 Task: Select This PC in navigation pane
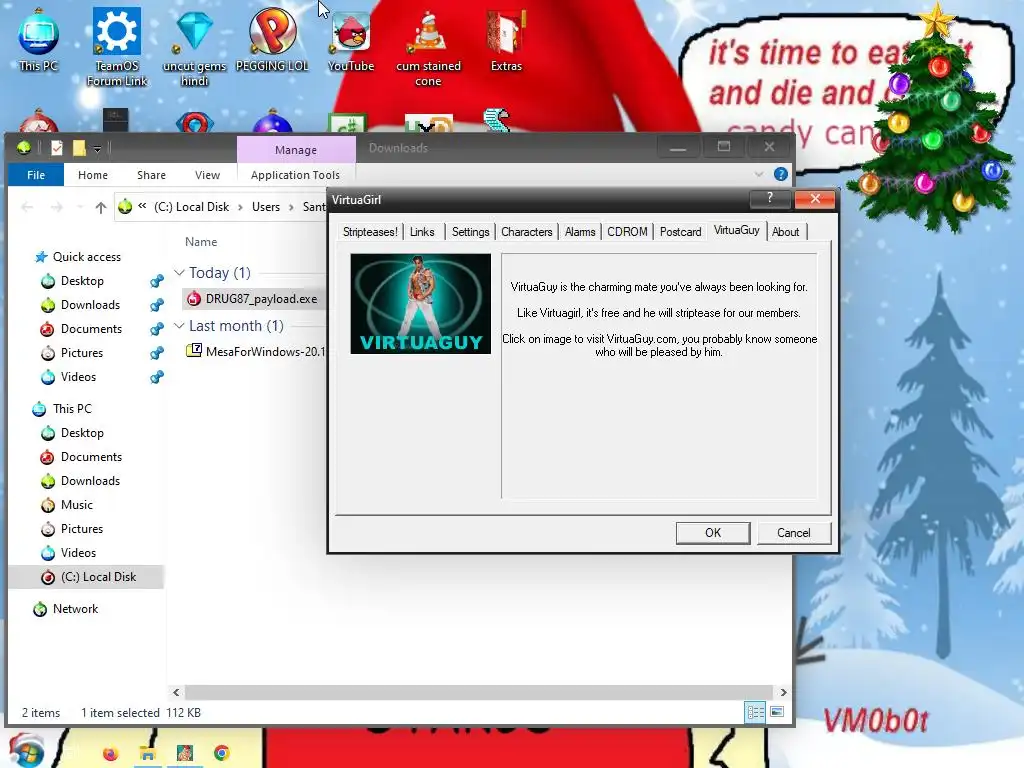tap(72, 409)
